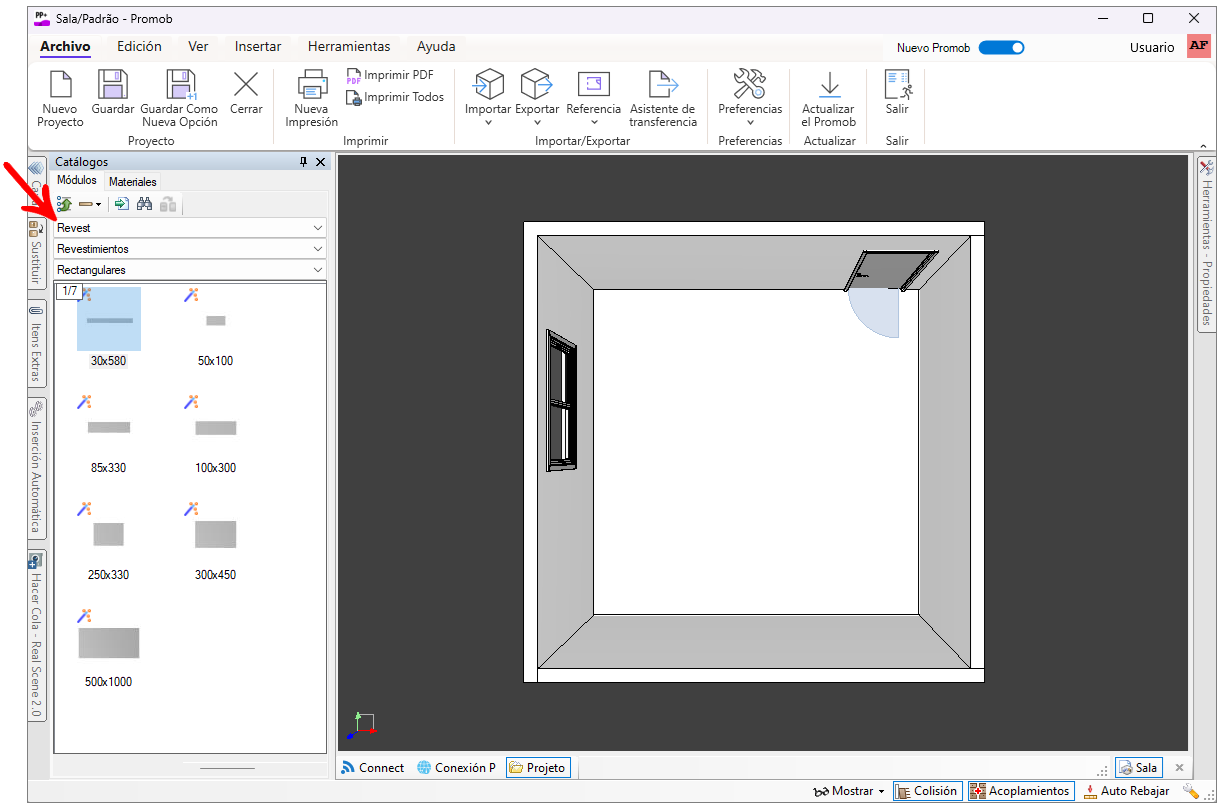Open the Rectangulares combo box
The height and width of the screenshot is (808, 1221).
click(190, 270)
